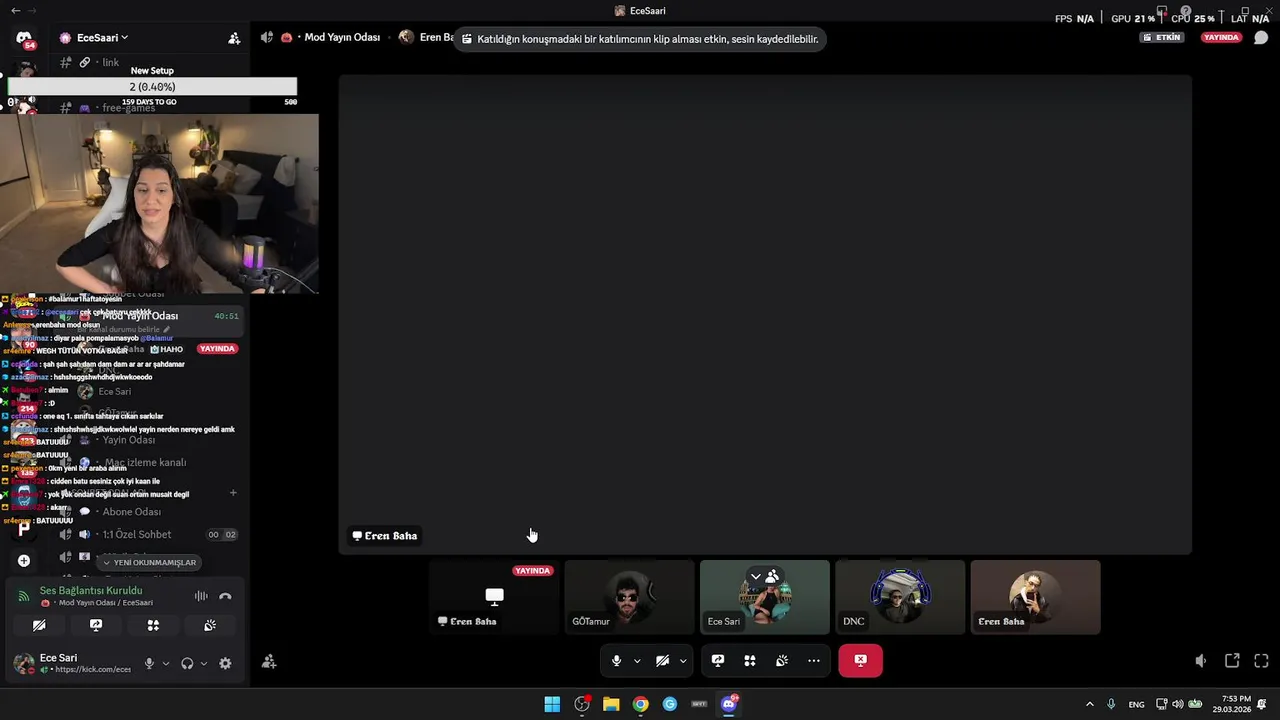
Task: Open the soundboard in the voice panel
Action: (x=210, y=625)
